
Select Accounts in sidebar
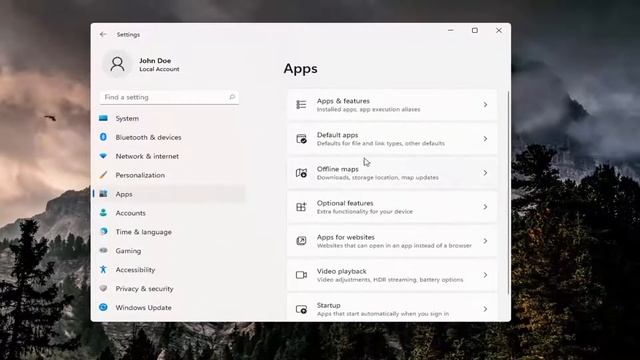point(130,213)
